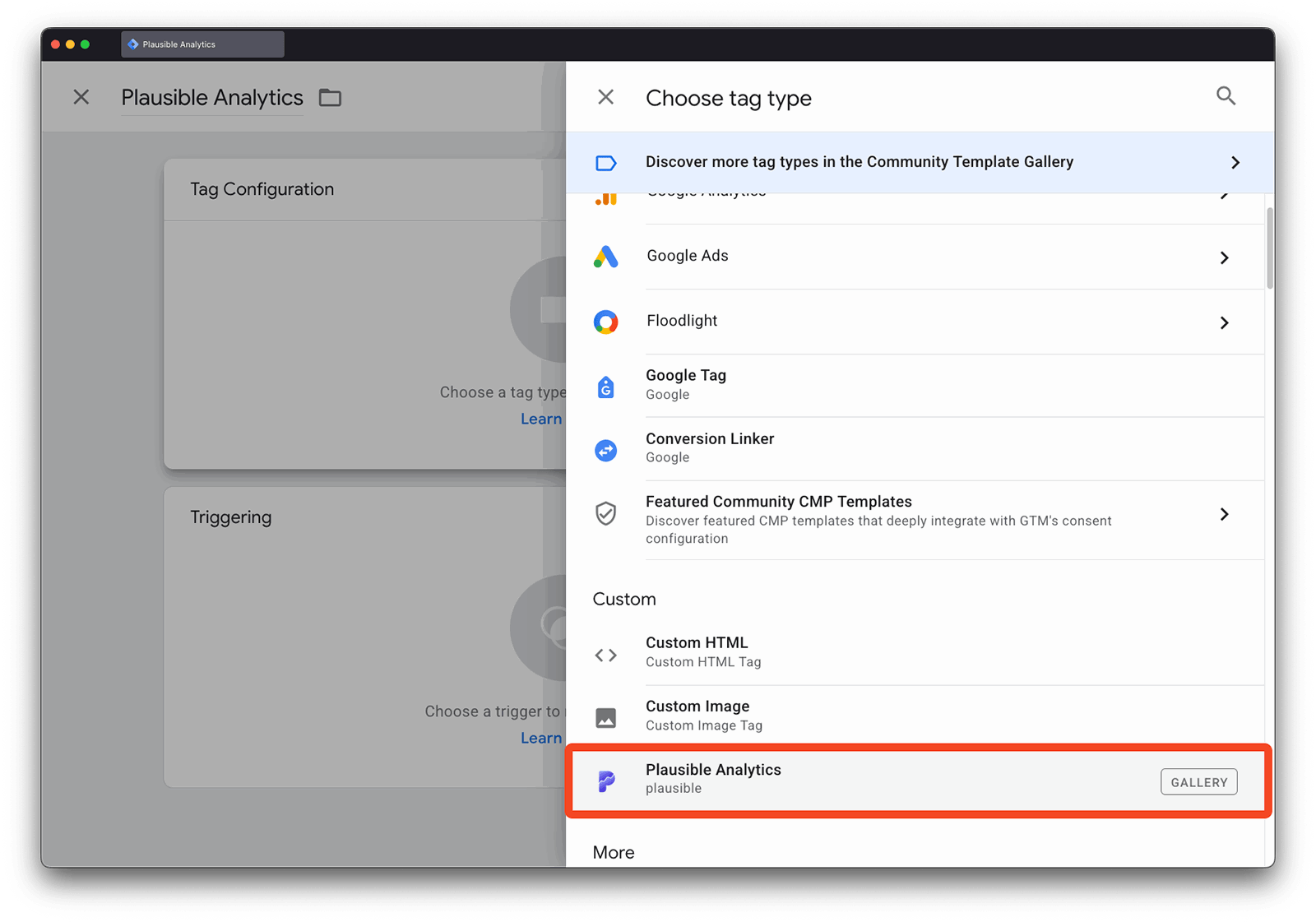Click the folder icon beside tag name
Viewport: 1316px width, 922px height.
[330, 98]
